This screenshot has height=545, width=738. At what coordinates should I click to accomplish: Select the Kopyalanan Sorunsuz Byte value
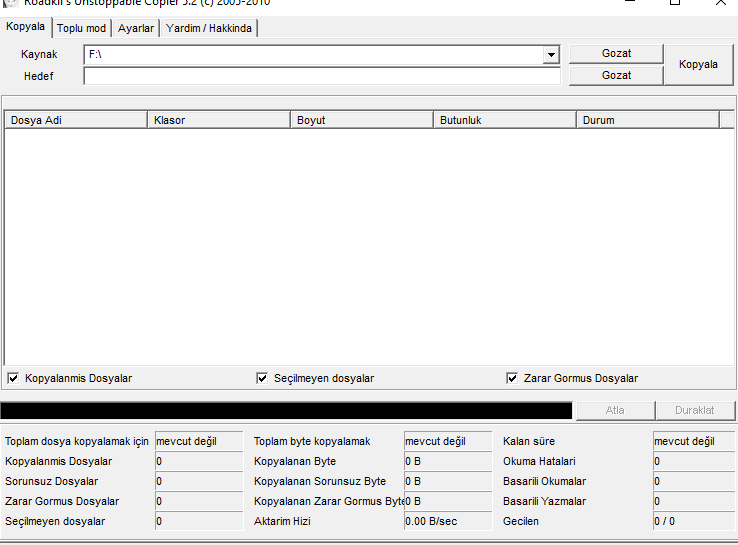448,481
